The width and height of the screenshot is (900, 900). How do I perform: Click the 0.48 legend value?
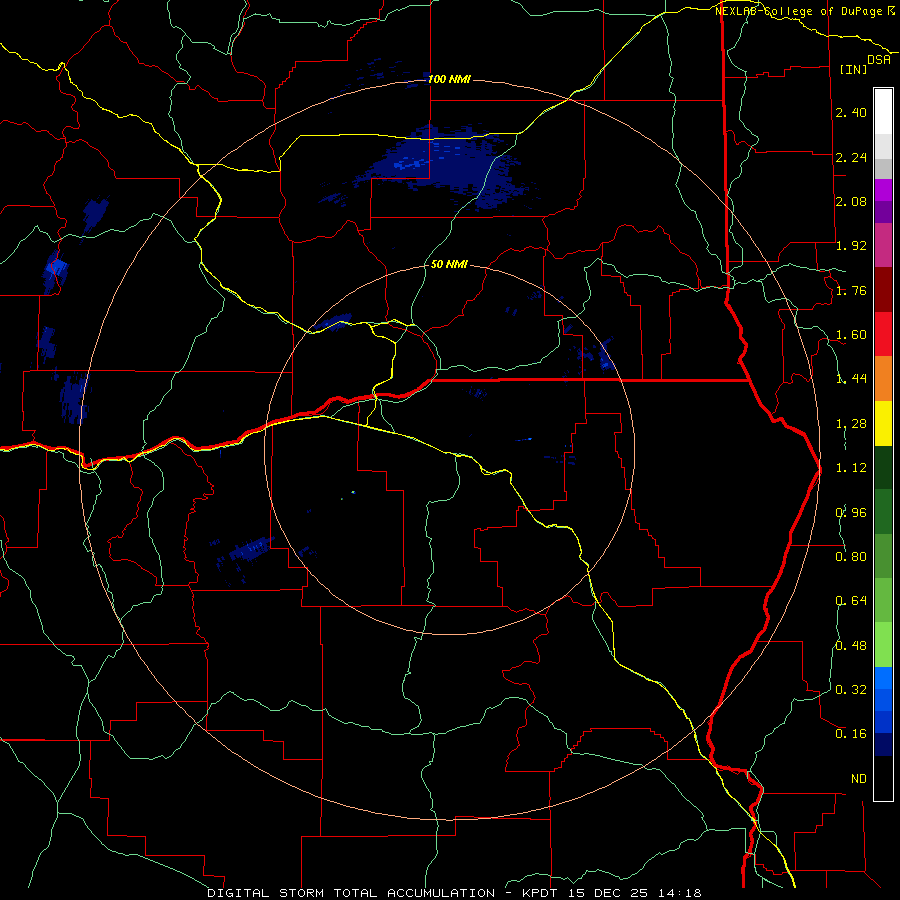(x=851, y=646)
